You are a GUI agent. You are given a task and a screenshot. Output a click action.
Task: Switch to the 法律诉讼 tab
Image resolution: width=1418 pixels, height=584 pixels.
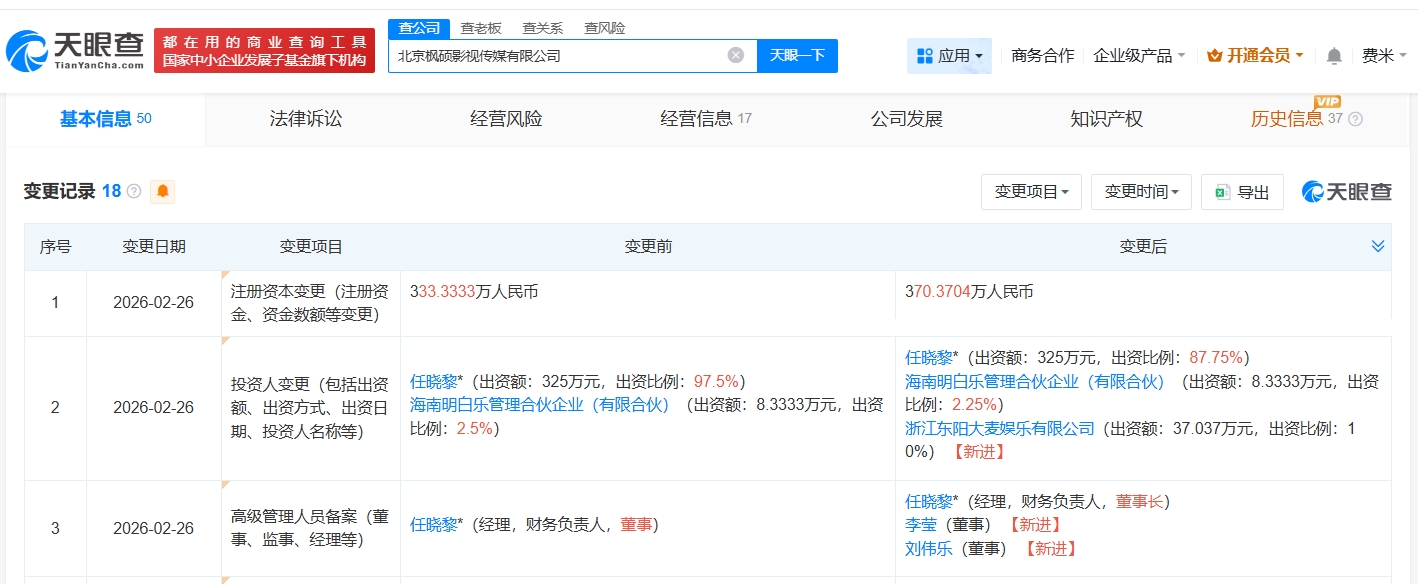pos(306,119)
